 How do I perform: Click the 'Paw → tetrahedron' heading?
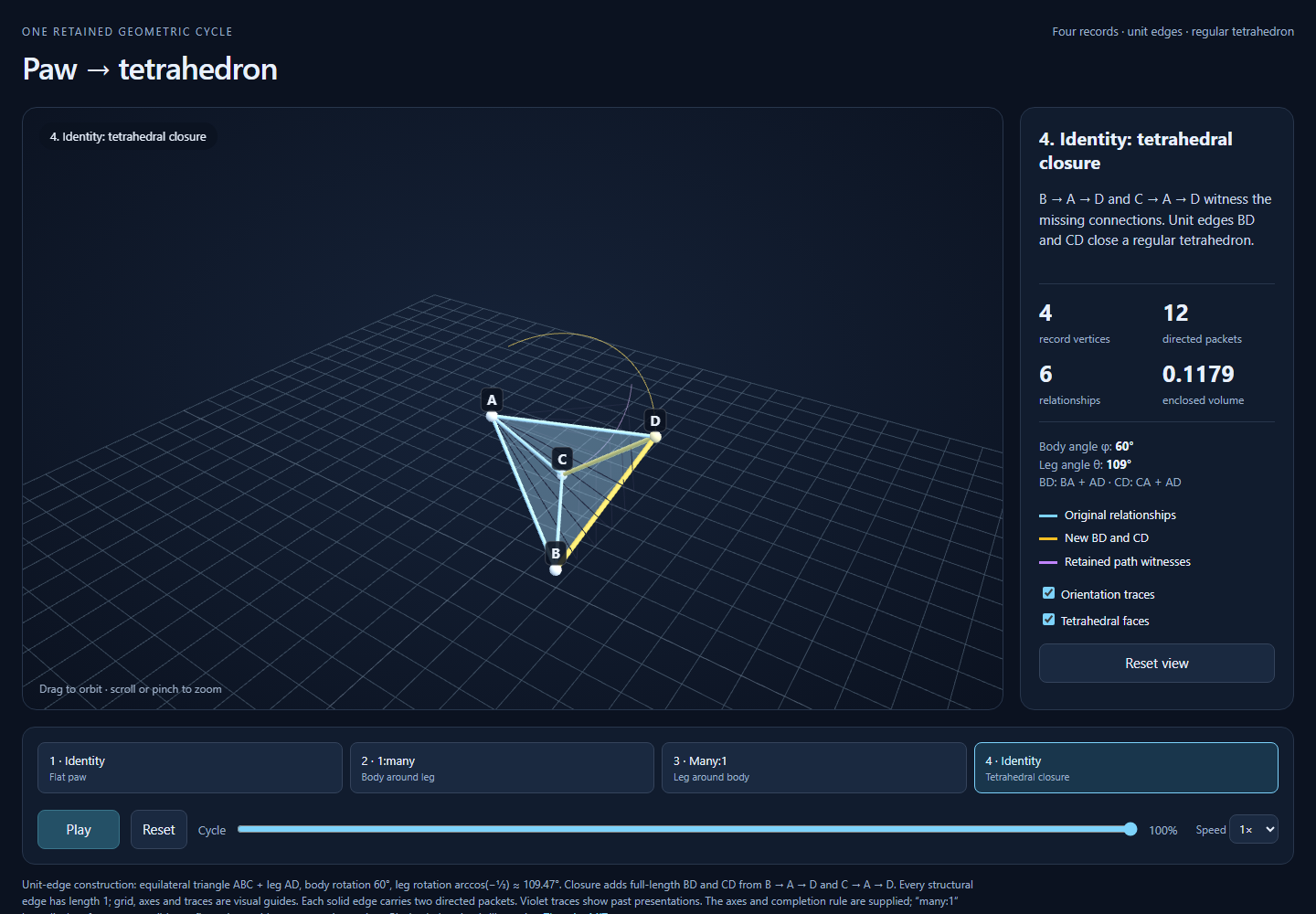(x=150, y=69)
